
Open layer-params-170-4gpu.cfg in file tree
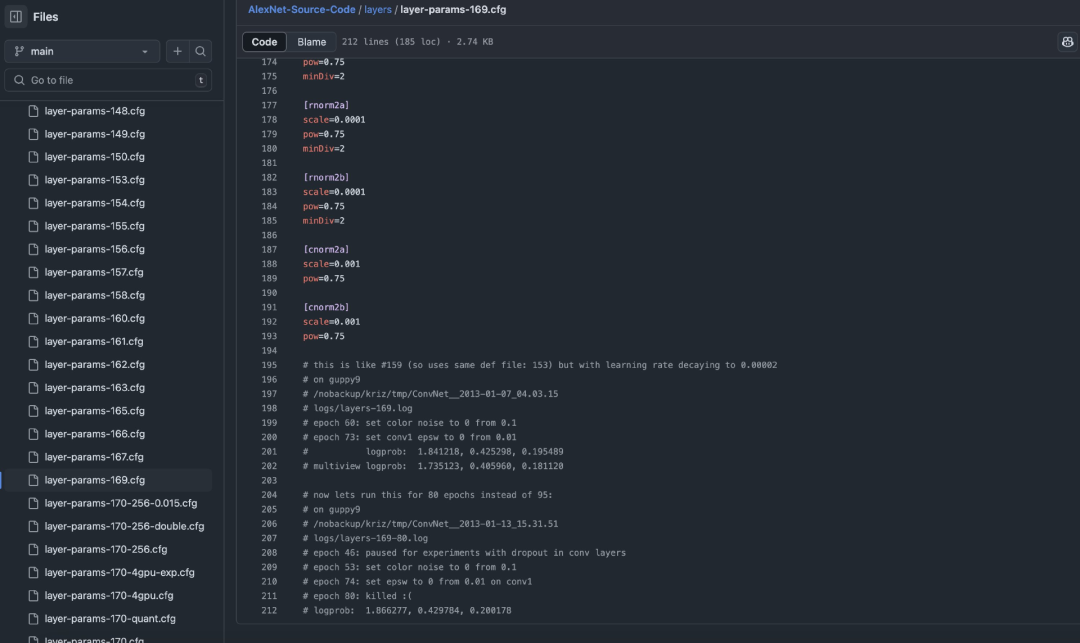[107, 595]
